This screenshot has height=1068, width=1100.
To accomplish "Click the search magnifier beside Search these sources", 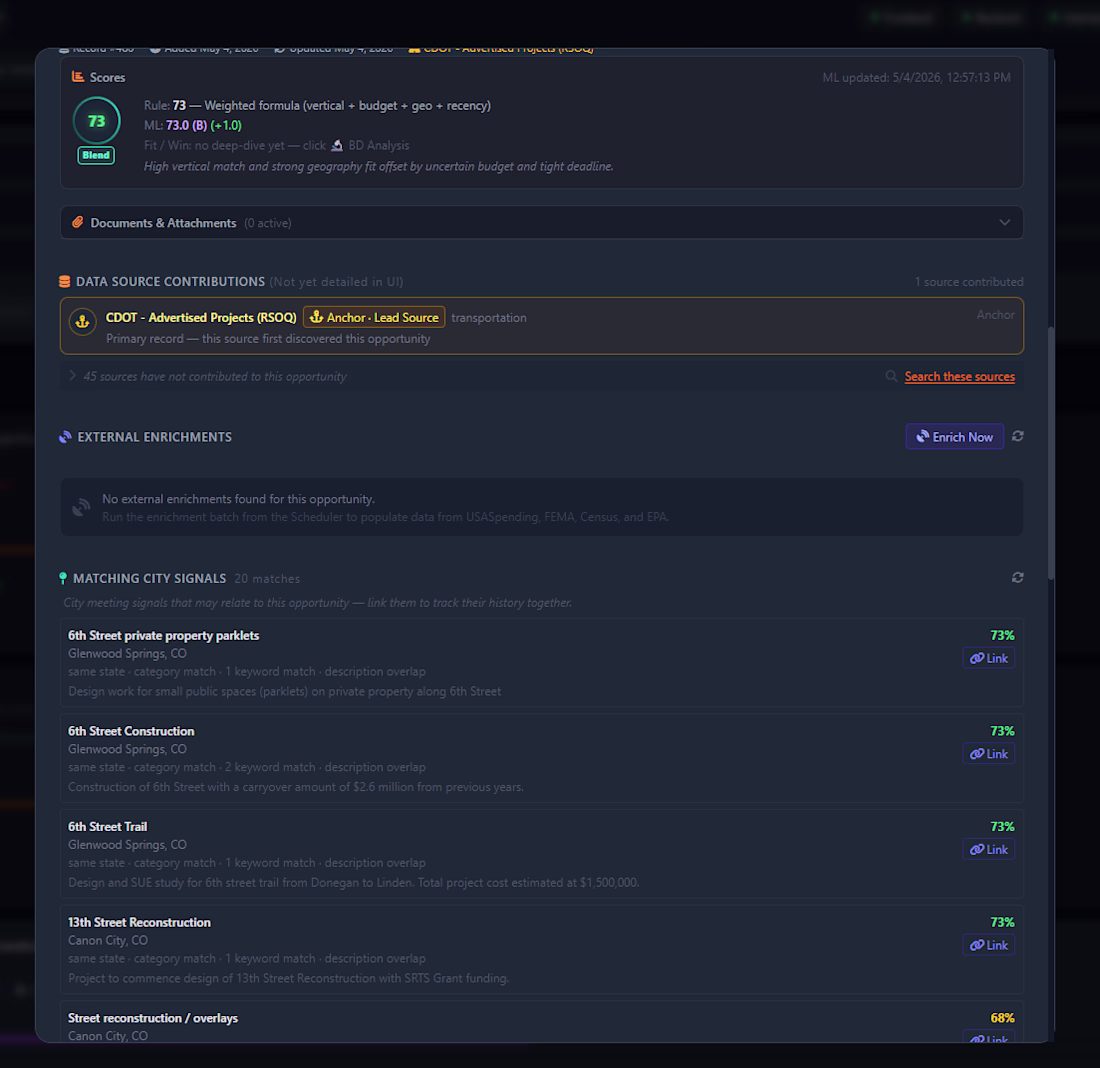I will click(891, 376).
